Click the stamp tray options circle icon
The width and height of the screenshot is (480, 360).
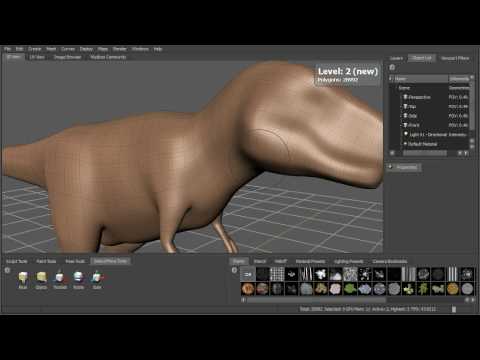pos(234,270)
